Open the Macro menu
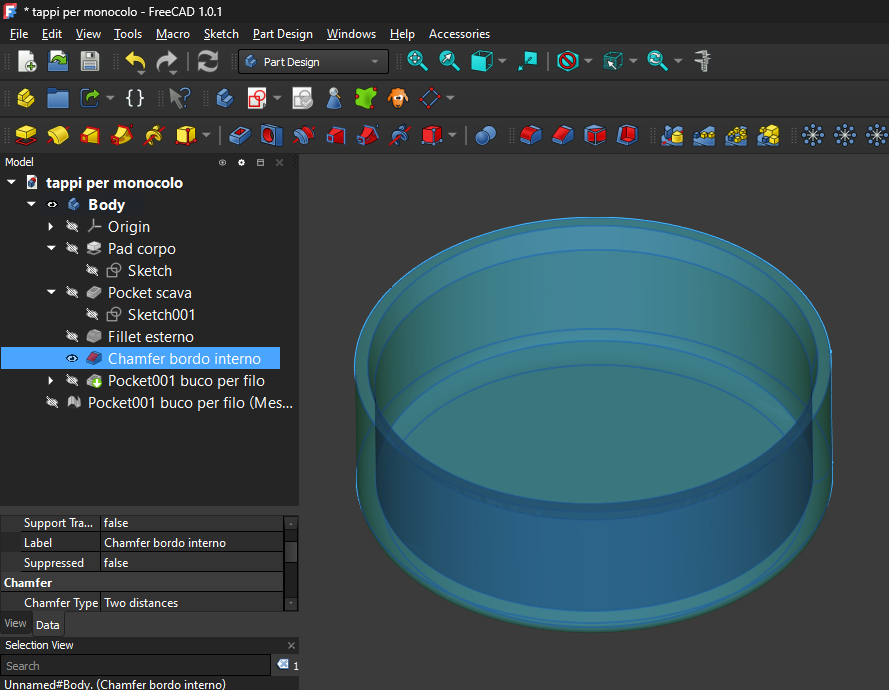889x690 pixels. (172, 34)
